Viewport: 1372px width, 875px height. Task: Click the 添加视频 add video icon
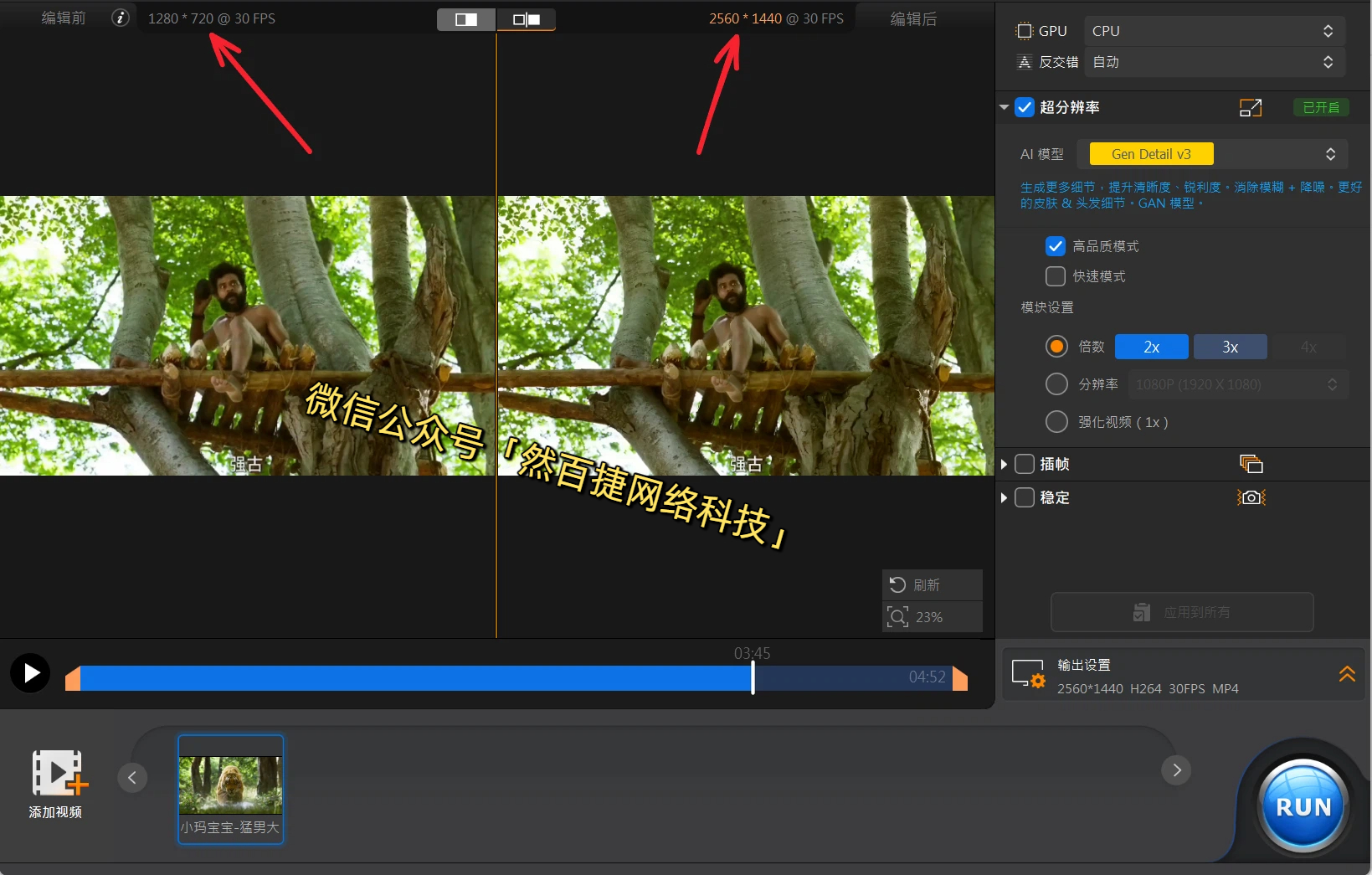pyautogui.click(x=57, y=773)
